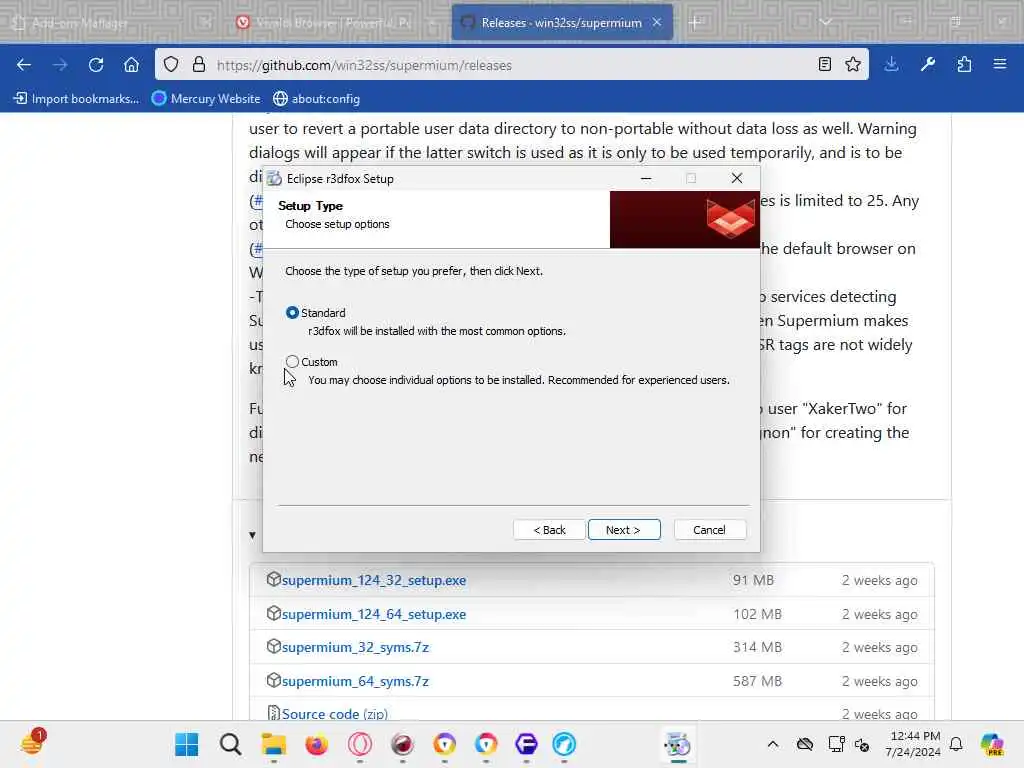
Task: Select the Standard setup radio button
Action: click(292, 313)
